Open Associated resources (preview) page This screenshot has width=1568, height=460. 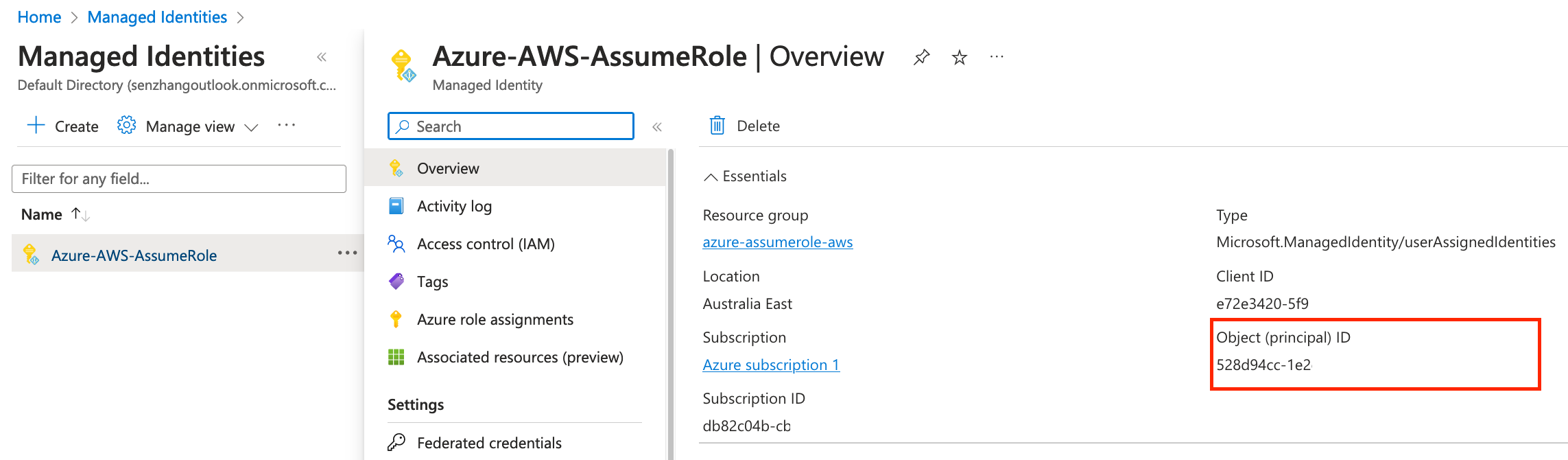click(x=519, y=357)
